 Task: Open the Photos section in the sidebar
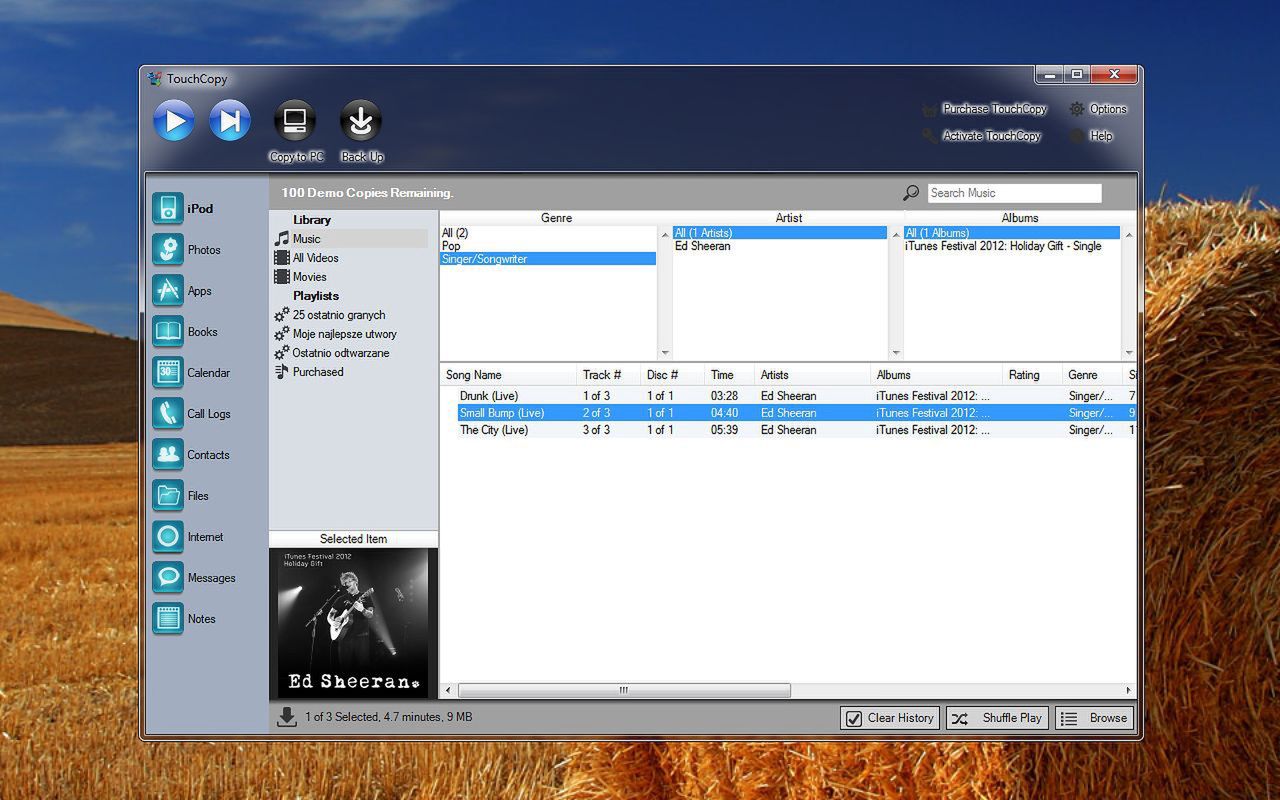(x=205, y=249)
